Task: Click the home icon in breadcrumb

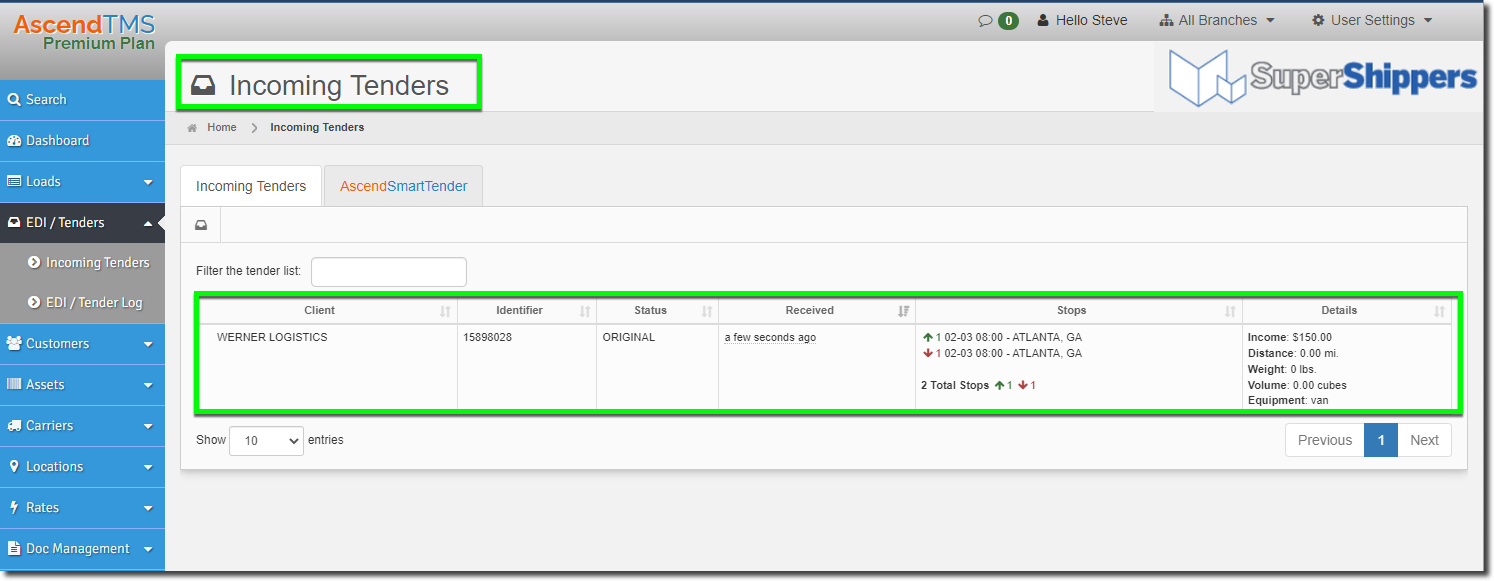Action: click(192, 128)
